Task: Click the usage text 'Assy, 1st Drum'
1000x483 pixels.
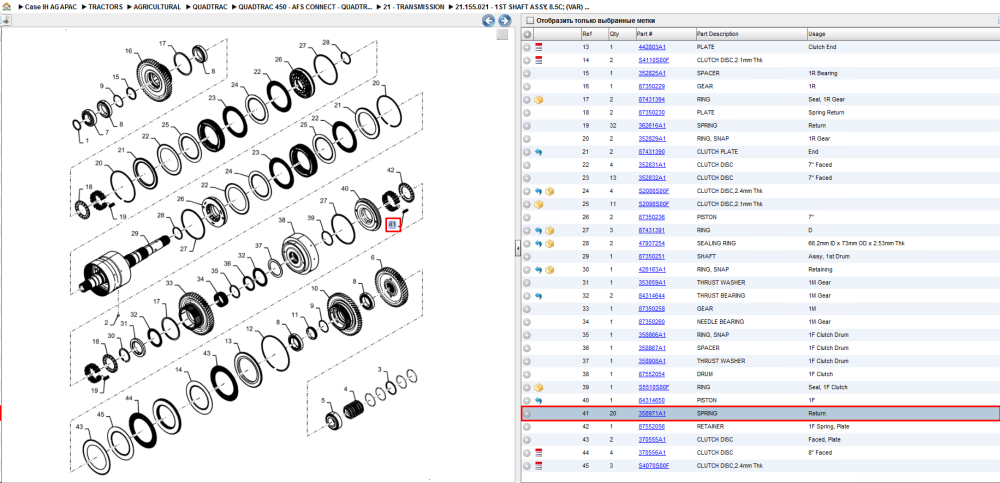Action: click(x=827, y=256)
